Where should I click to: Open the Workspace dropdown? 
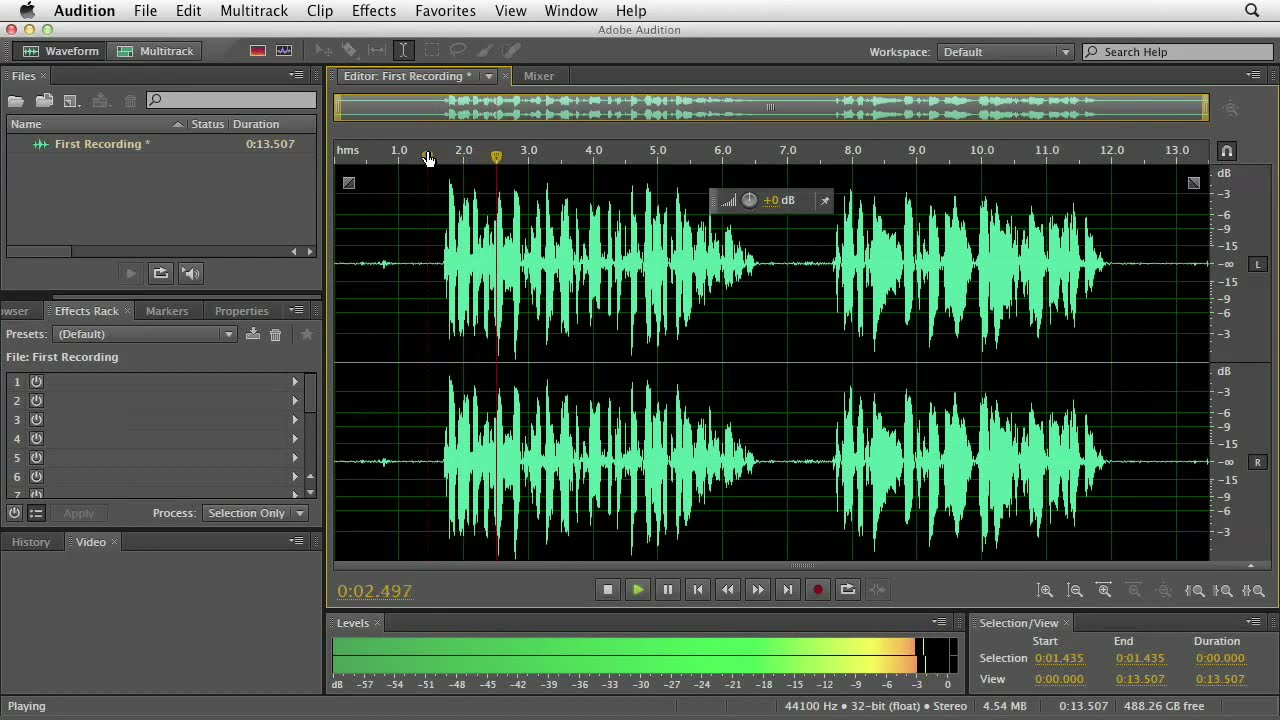coord(1005,52)
